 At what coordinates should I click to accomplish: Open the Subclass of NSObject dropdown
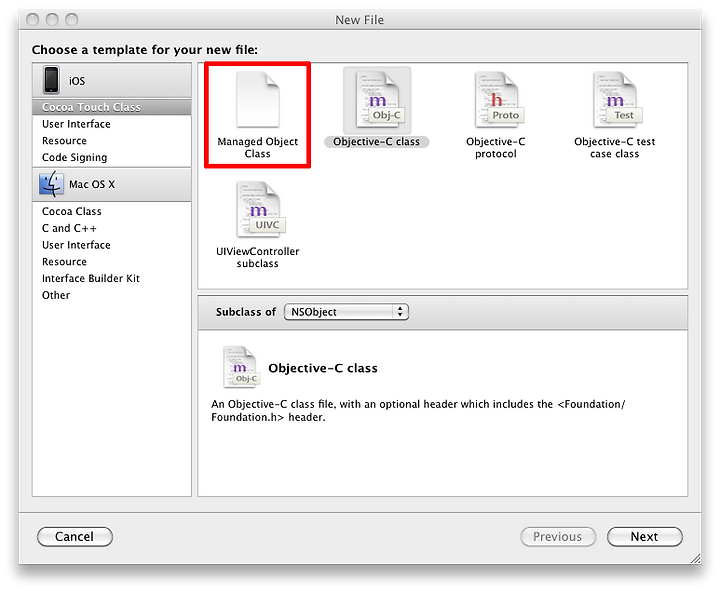pos(346,311)
